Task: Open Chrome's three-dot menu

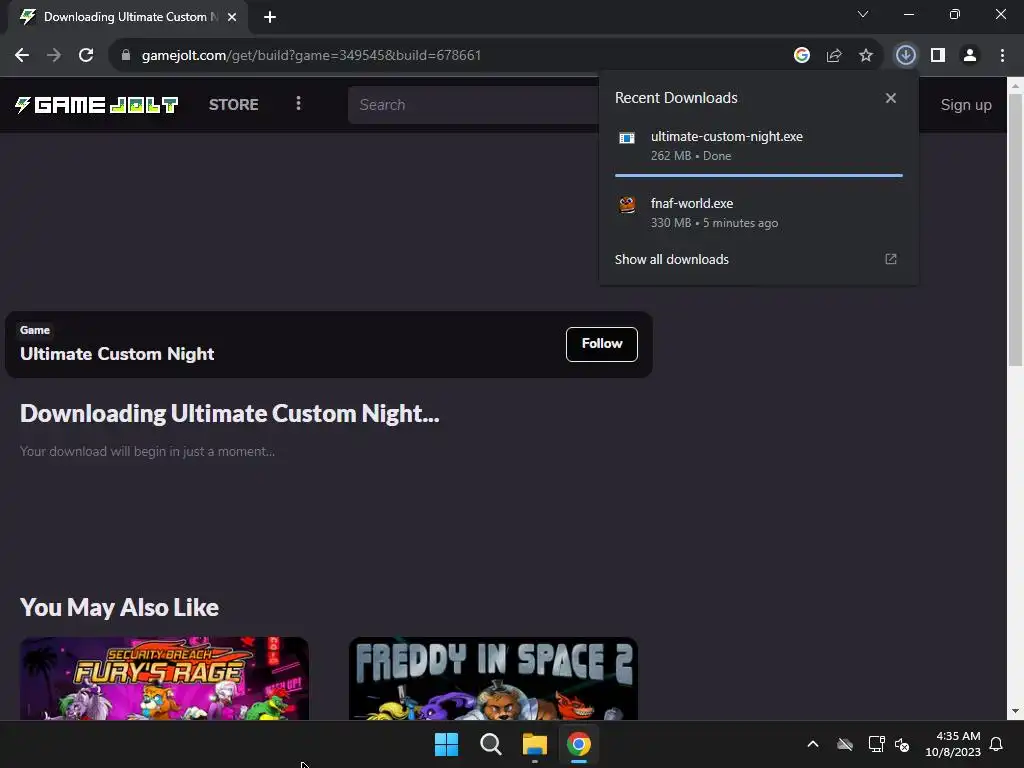Action: coord(1002,56)
